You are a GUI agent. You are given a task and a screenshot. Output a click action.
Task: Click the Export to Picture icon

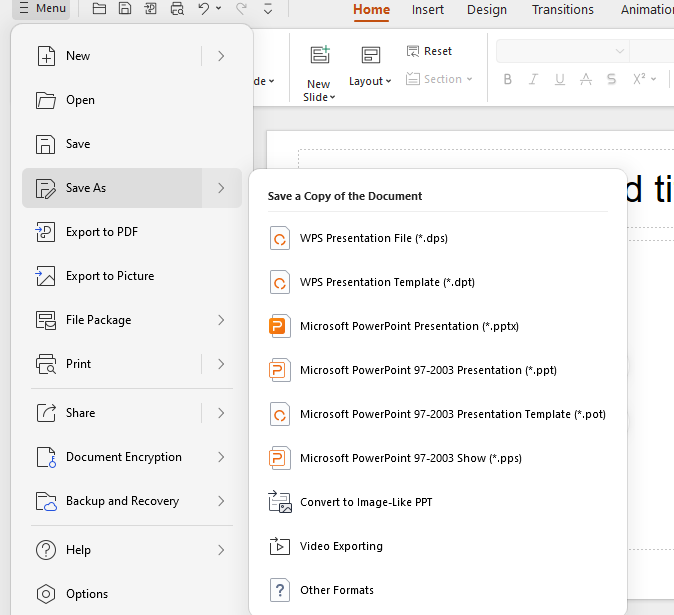tap(46, 276)
